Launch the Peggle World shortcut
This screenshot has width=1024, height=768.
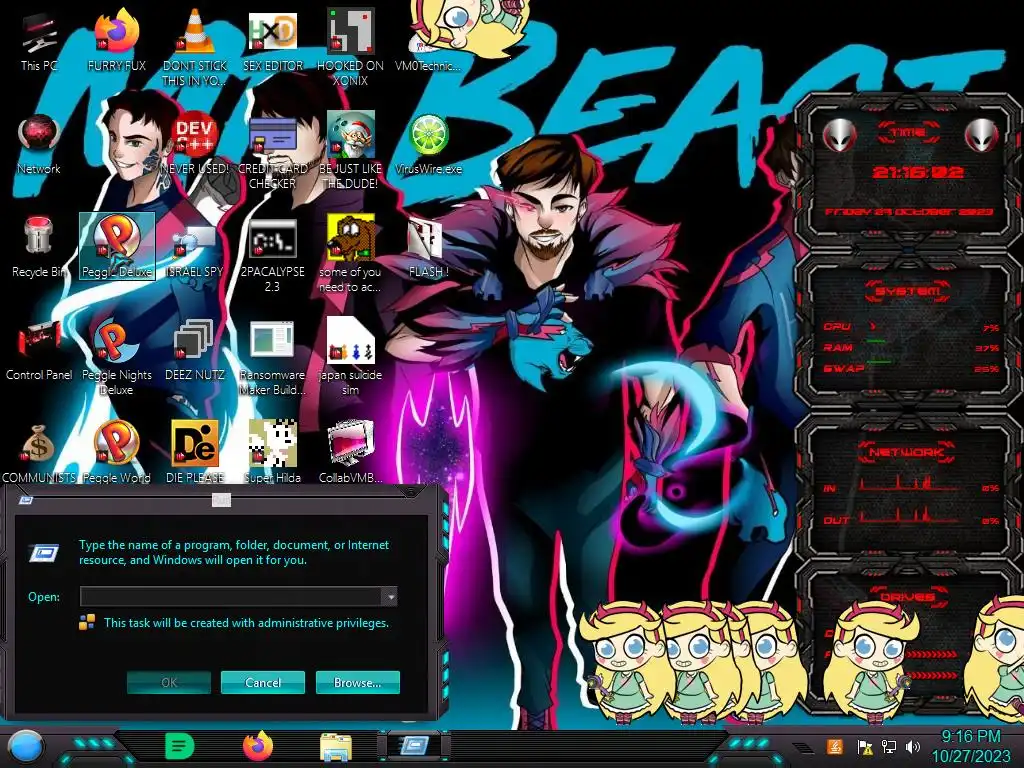point(116,452)
